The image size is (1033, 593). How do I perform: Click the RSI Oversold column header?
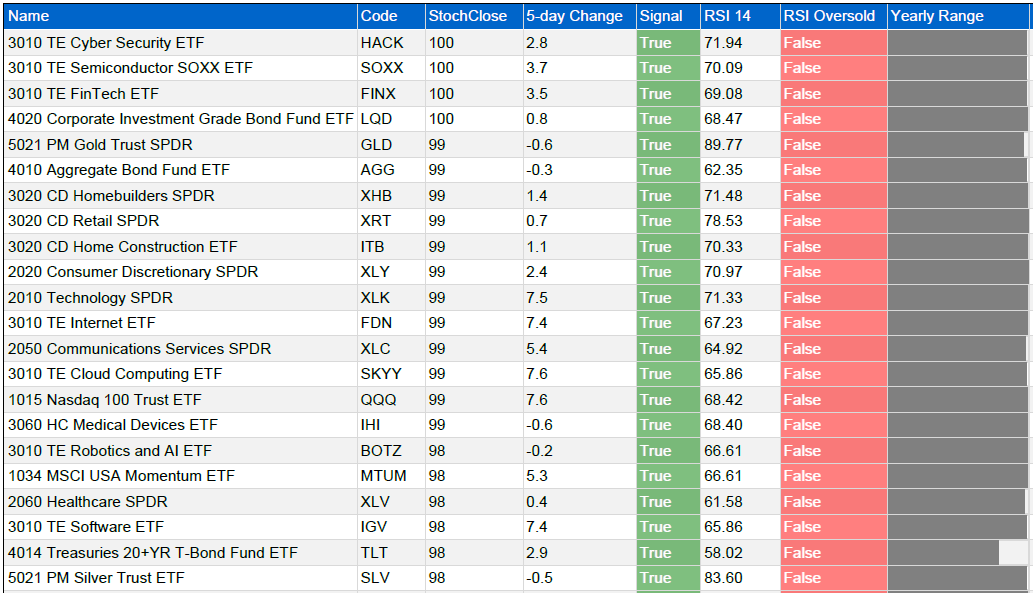(x=833, y=16)
